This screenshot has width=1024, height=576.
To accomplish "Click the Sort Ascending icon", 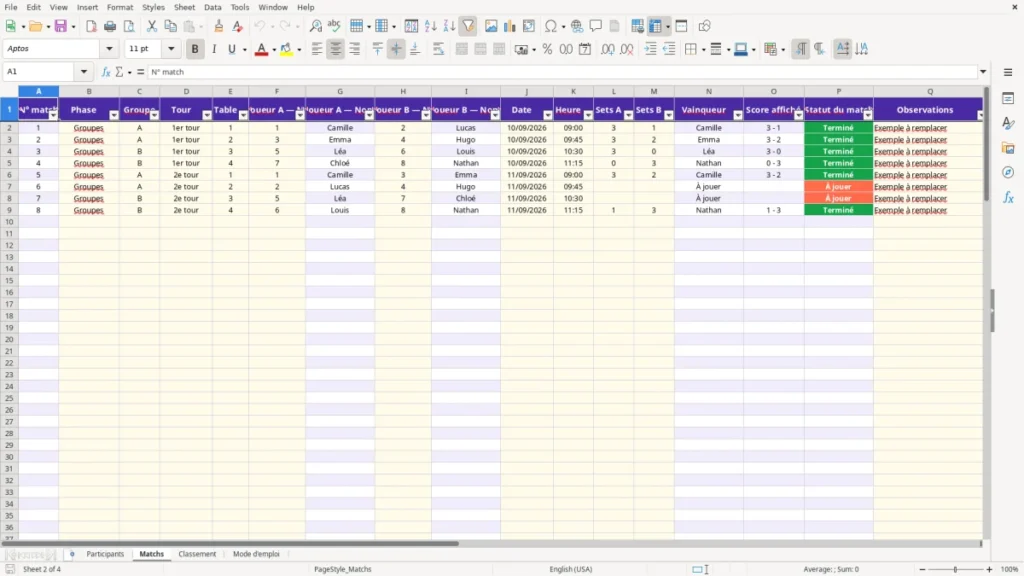I will [x=430, y=26].
